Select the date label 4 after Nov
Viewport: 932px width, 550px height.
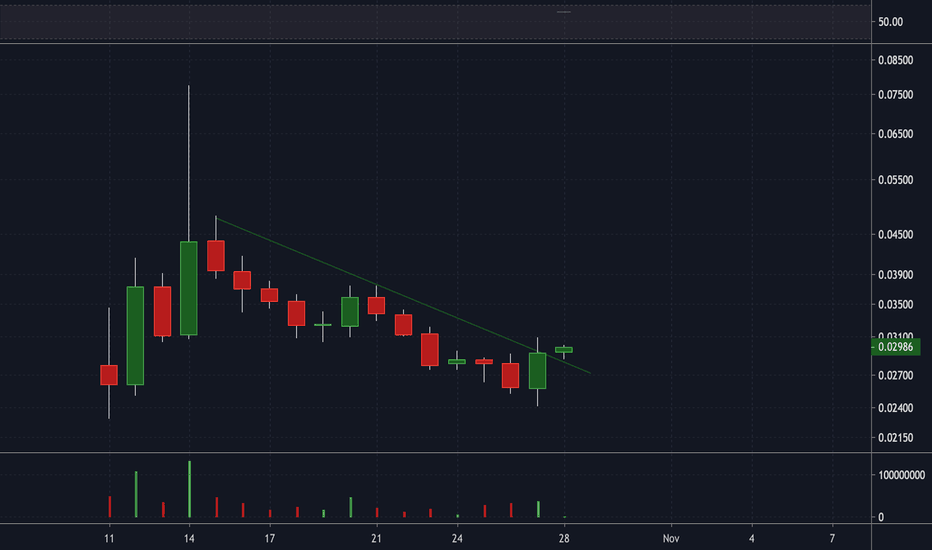(x=751, y=538)
